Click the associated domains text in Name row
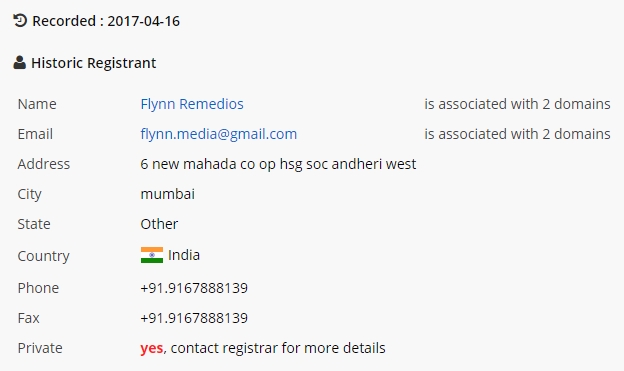The width and height of the screenshot is (624, 371). coord(517,104)
